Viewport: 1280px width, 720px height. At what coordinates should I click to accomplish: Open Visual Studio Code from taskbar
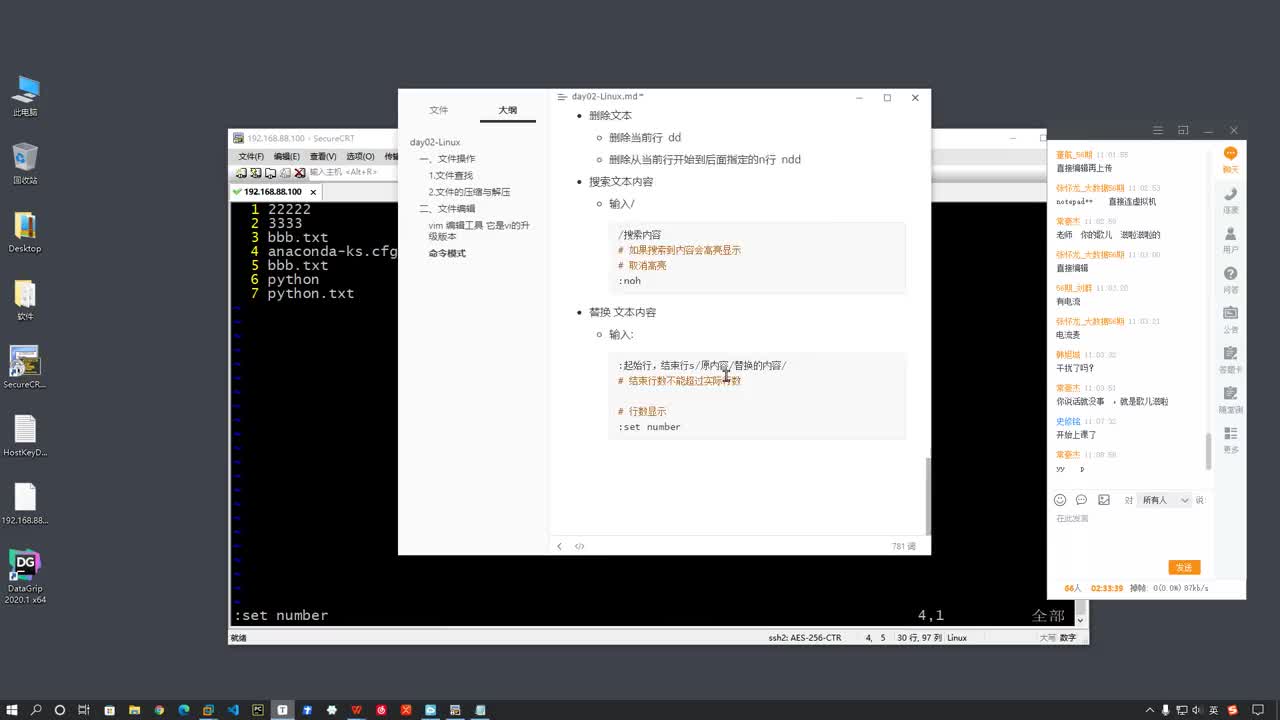pos(233,710)
